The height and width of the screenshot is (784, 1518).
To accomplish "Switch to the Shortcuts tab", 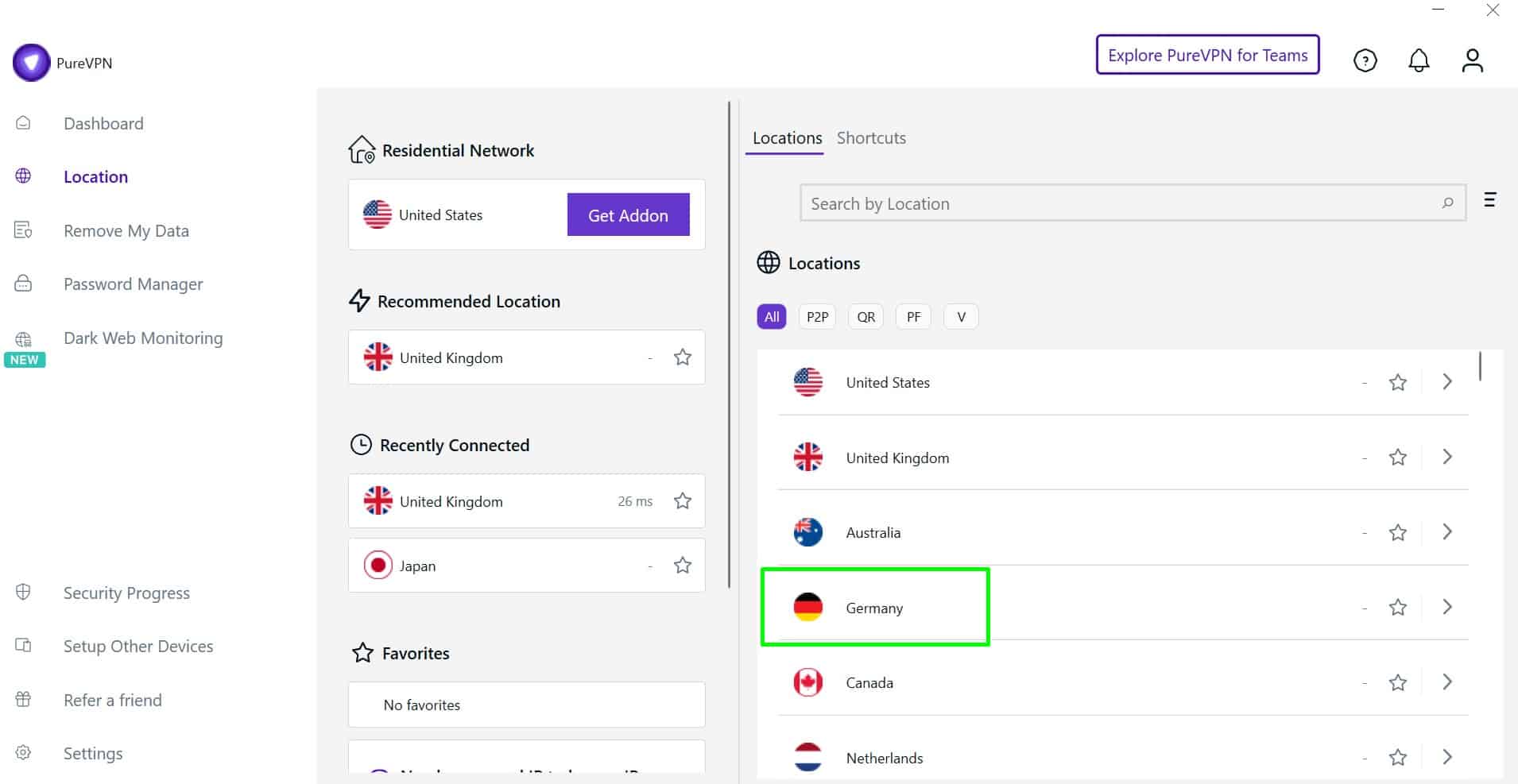I will coord(871,138).
